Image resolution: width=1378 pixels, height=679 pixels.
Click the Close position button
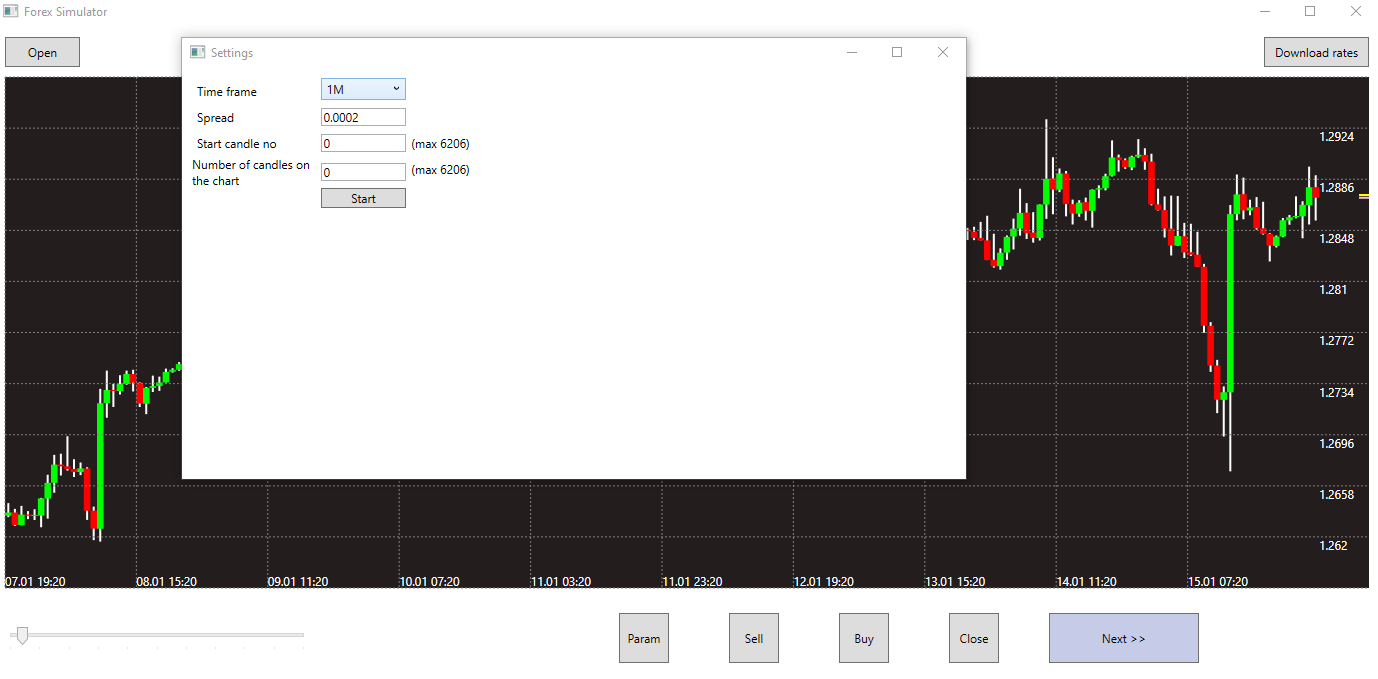[x=974, y=638]
